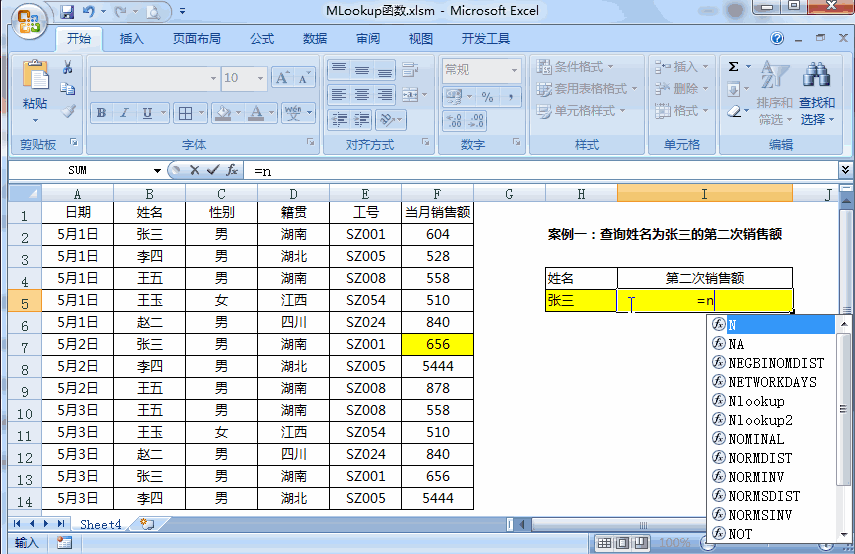Toggle top vertical alignment
855x554 pixels.
click(339, 69)
